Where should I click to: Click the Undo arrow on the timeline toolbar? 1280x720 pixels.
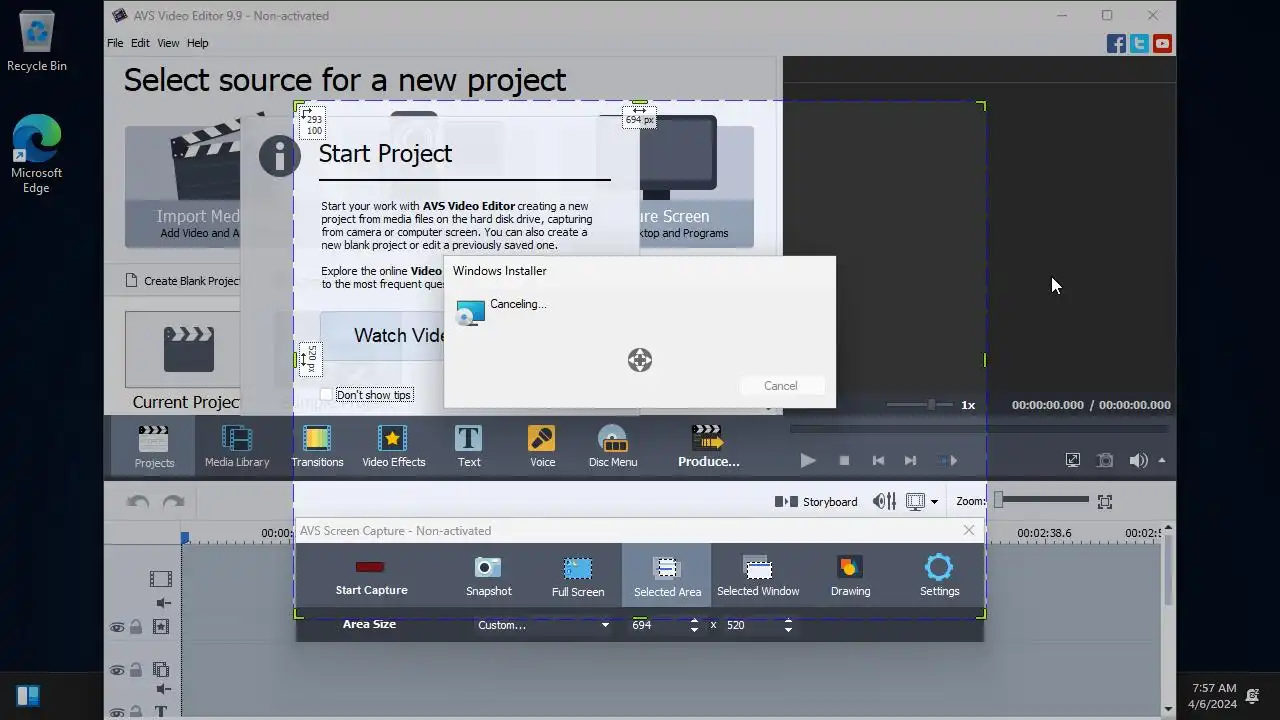point(138,502)
